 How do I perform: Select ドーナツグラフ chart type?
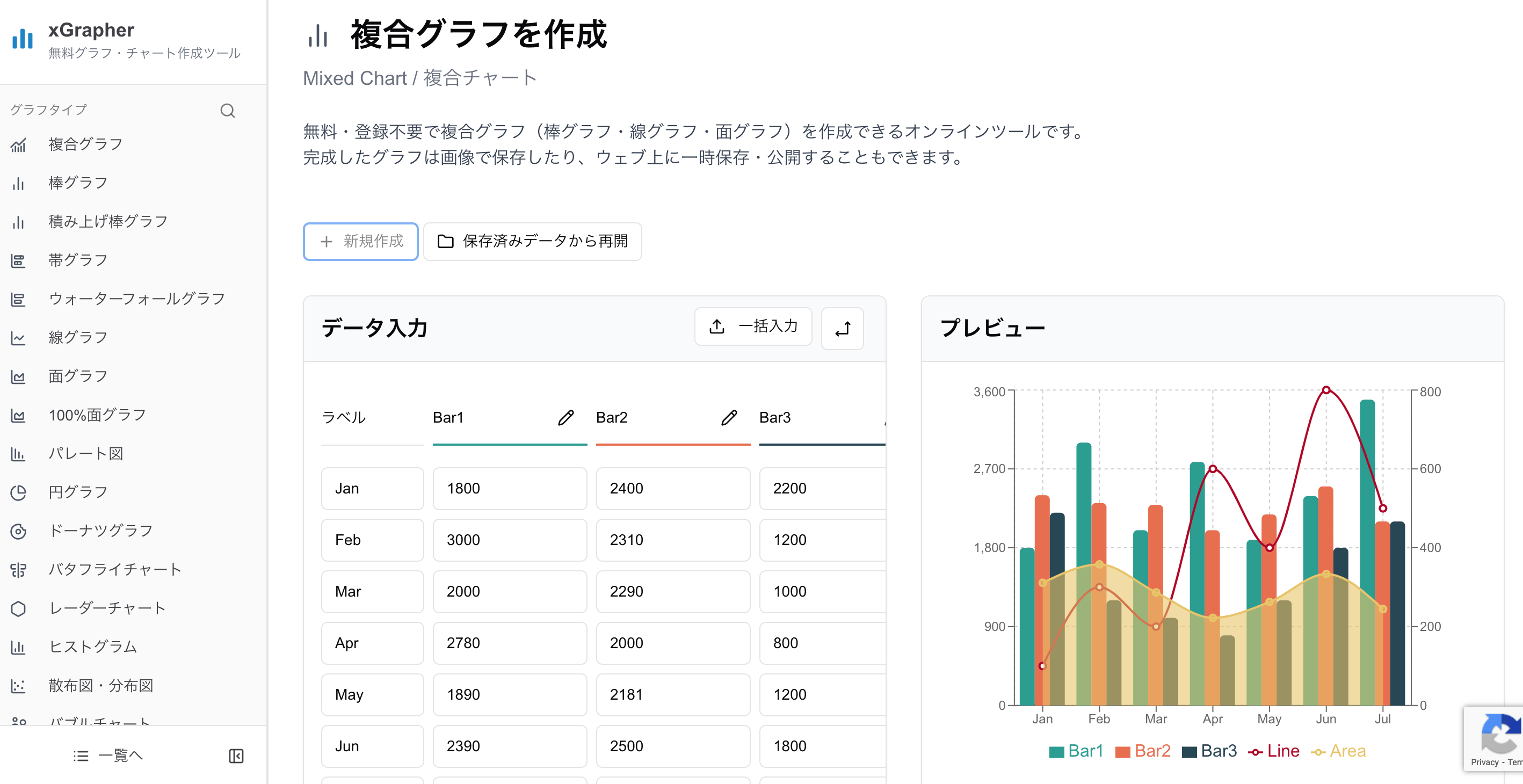(99, 530)
